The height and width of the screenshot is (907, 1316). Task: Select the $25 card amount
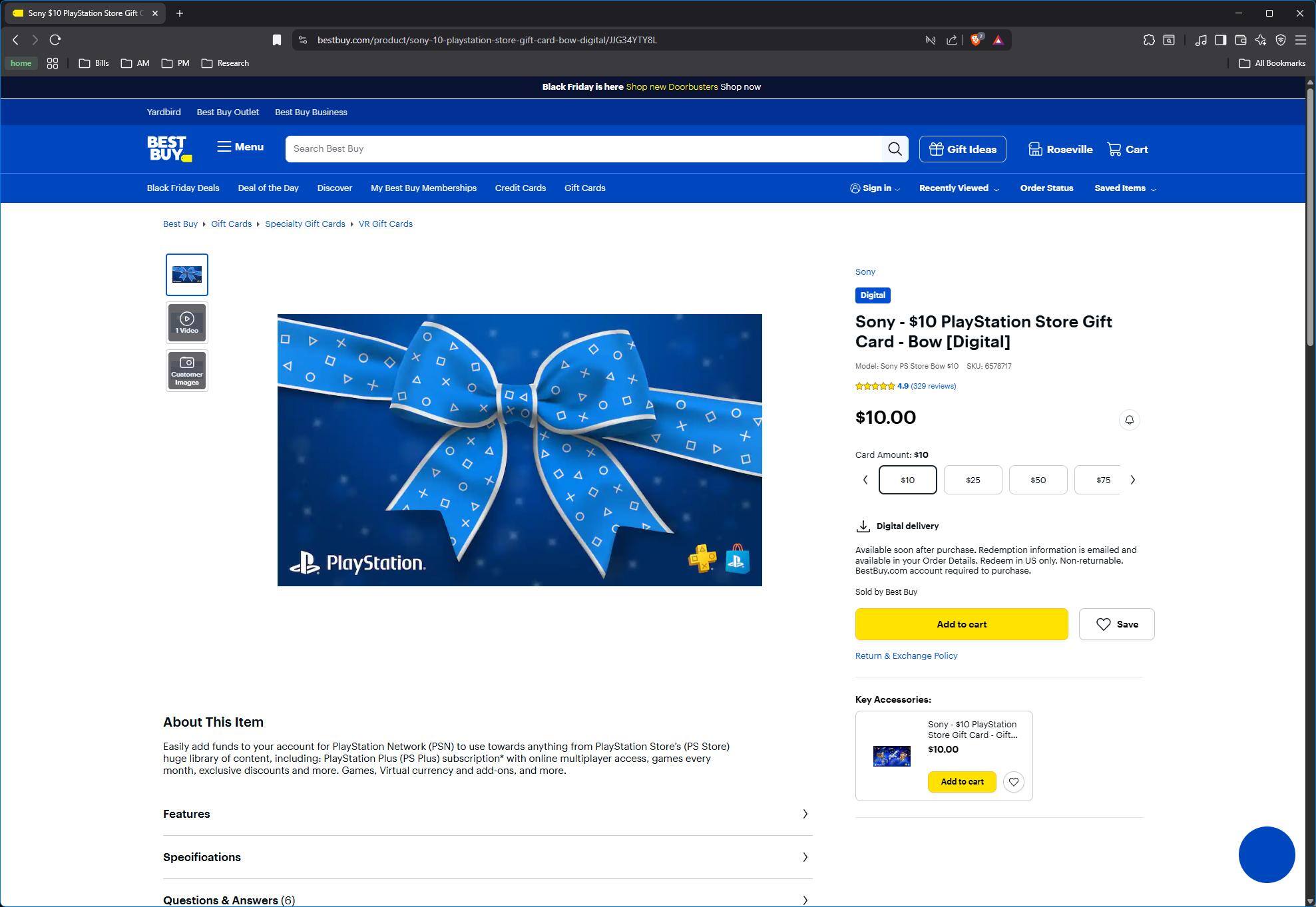point(973,480)
